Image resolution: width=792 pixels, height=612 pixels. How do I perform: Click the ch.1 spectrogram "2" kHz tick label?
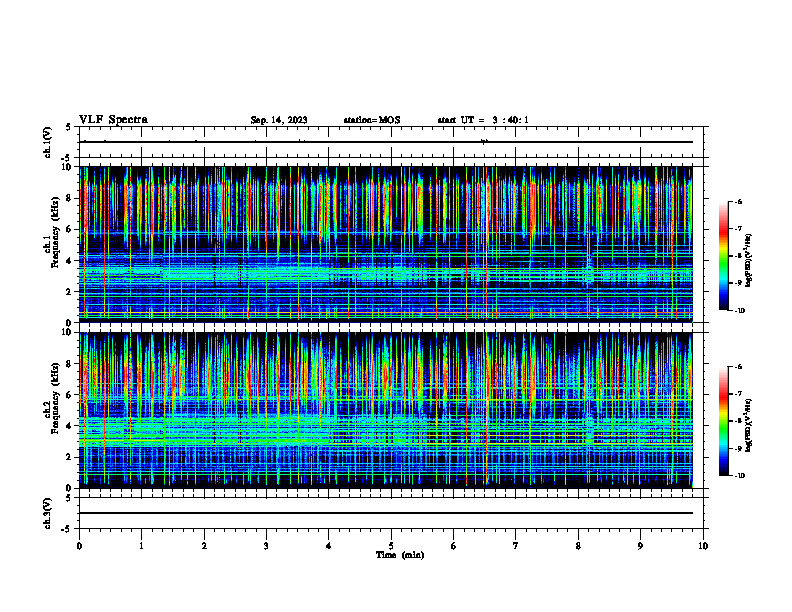[70, 291]
